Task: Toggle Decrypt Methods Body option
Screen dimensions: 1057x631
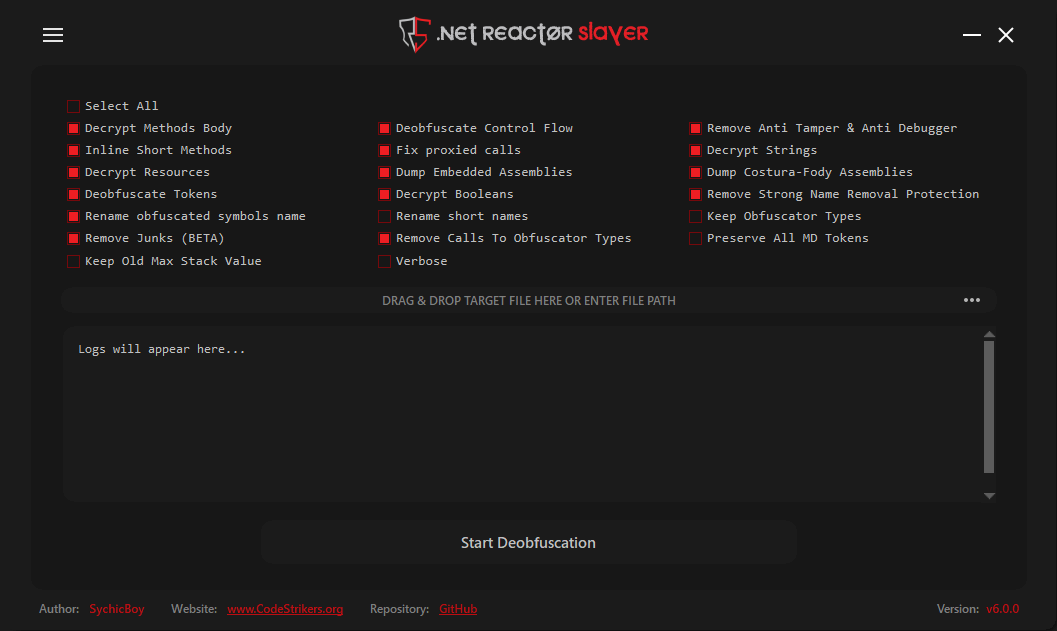Action: pos(73,128)
